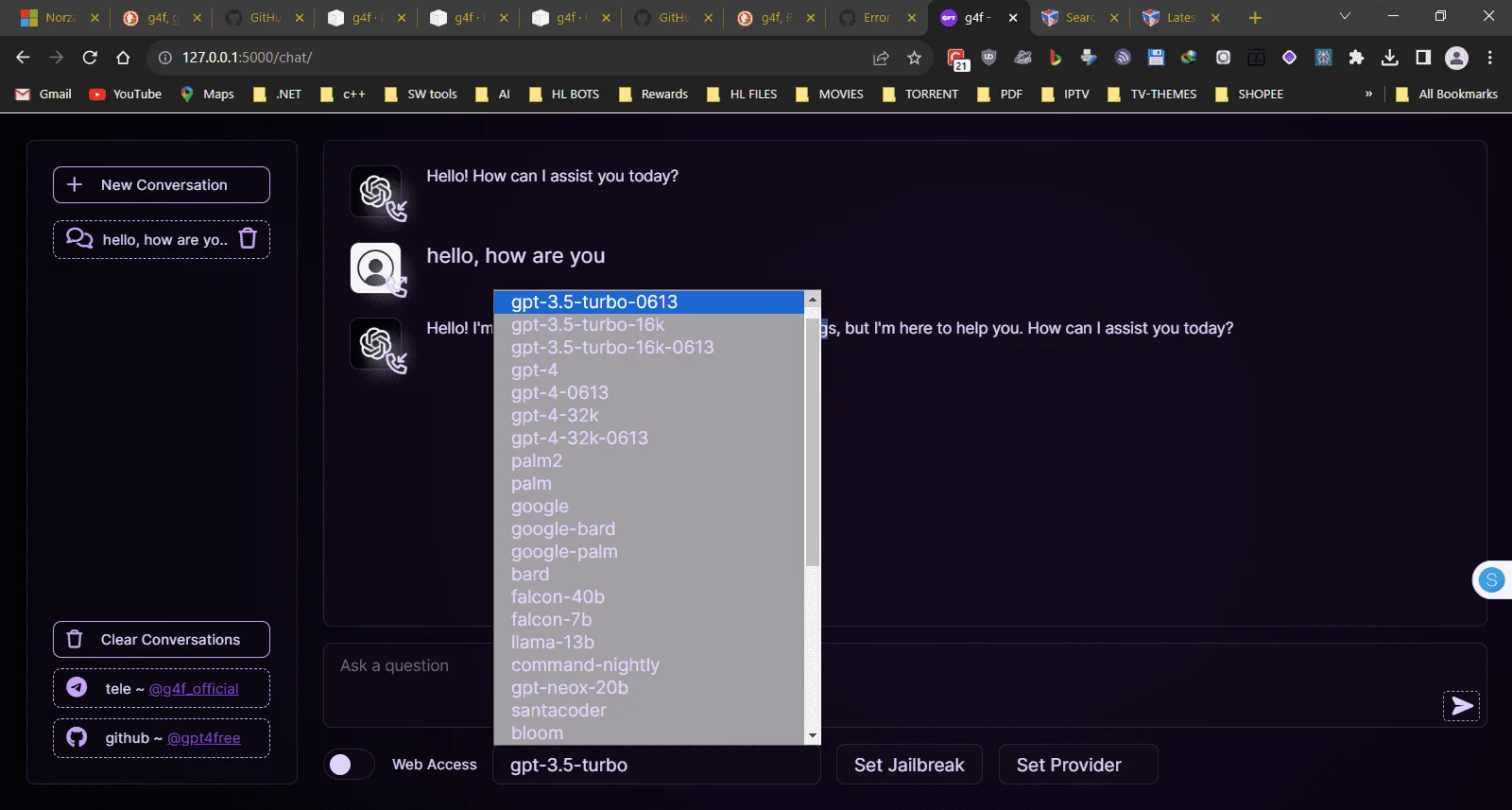Delete the 'hello, how are yo..' conversation
Image resolution: width=1512 pixels, height=810 pixels.
point(248,238)
